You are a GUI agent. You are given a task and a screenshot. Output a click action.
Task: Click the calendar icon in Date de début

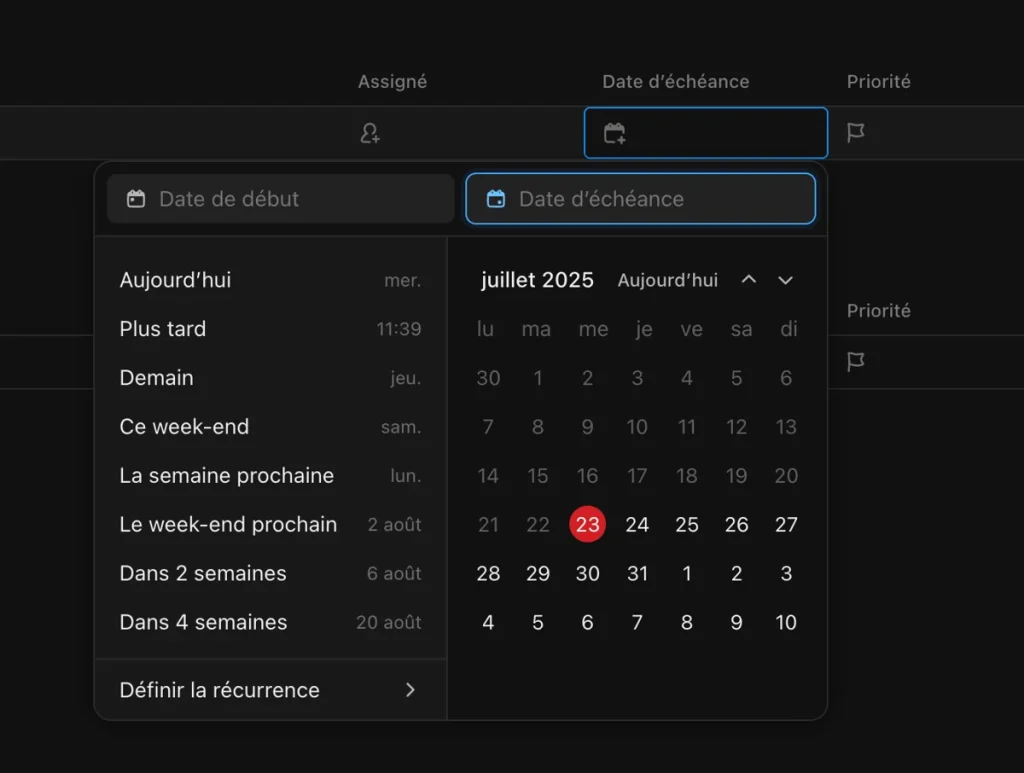tap(136, 199)
